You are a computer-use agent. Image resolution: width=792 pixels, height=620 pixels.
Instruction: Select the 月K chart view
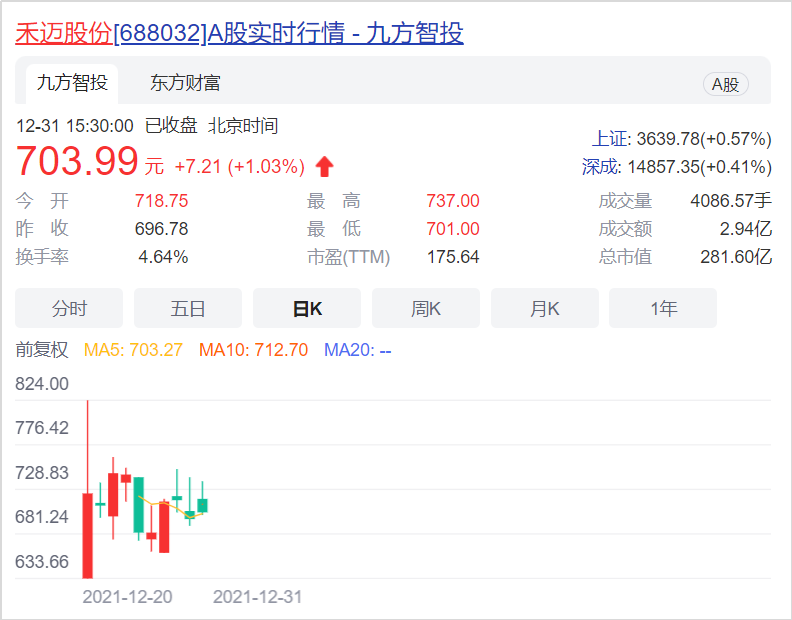tap(544, 308)
